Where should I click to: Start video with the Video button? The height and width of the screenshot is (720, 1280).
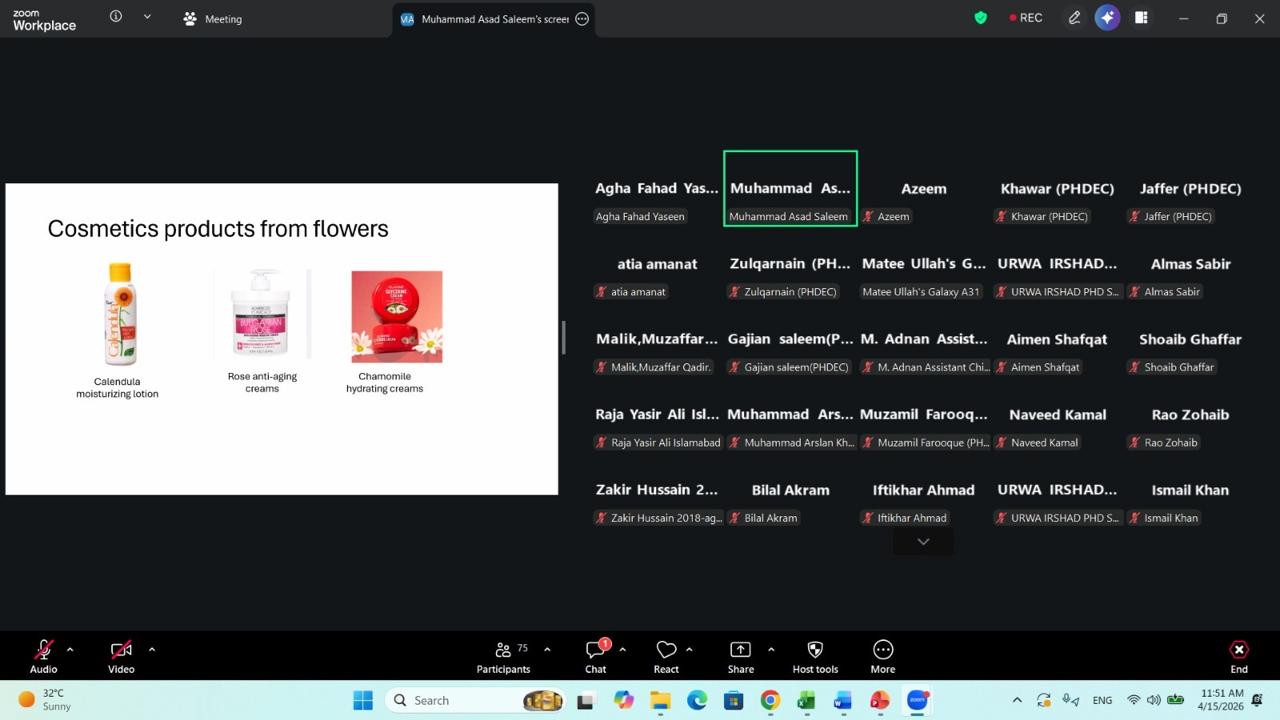click(x=121, y=656)
